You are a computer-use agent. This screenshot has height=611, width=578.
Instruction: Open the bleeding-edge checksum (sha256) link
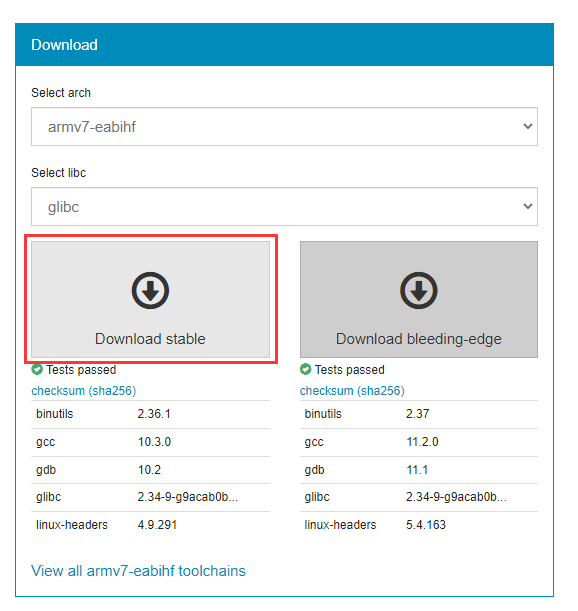click(x=352, y=390)
